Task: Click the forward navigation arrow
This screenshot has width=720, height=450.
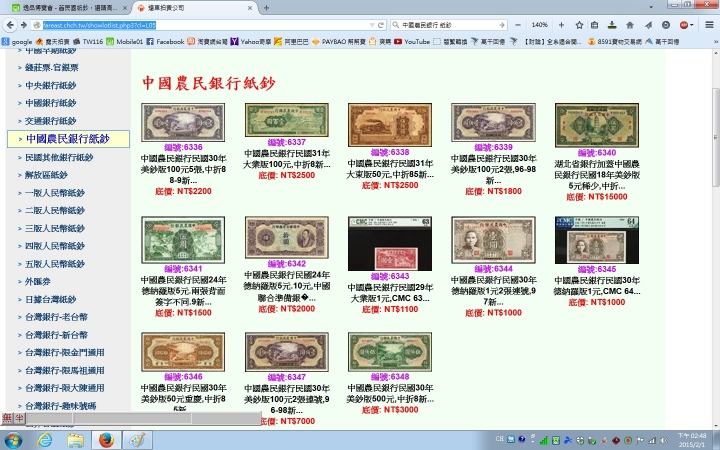Action: click(23, 25)
